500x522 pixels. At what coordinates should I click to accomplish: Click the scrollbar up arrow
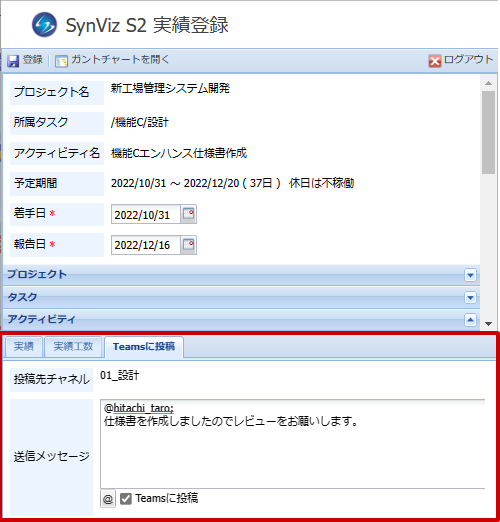coord(489,83)
